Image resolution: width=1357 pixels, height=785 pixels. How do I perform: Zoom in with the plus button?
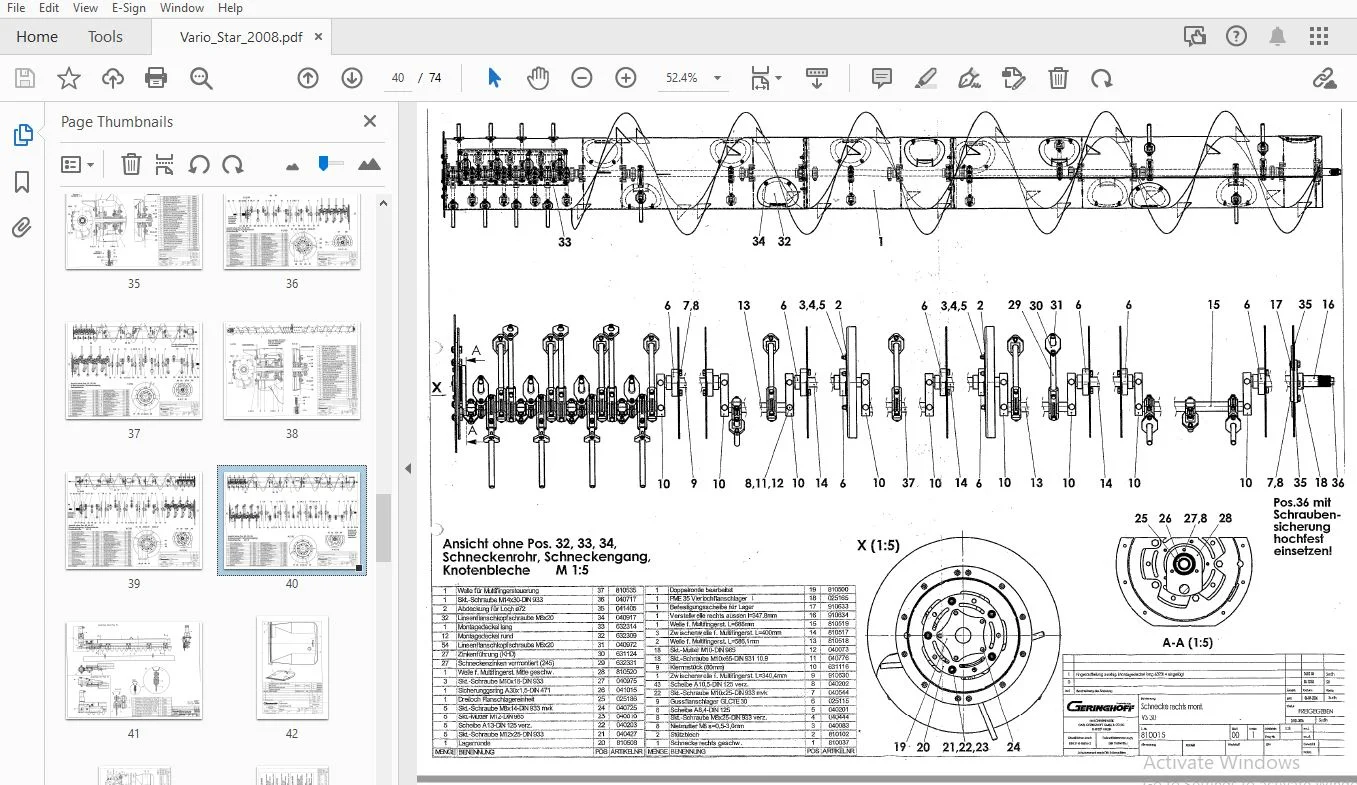pyautogui.click(x=626, y=78)
